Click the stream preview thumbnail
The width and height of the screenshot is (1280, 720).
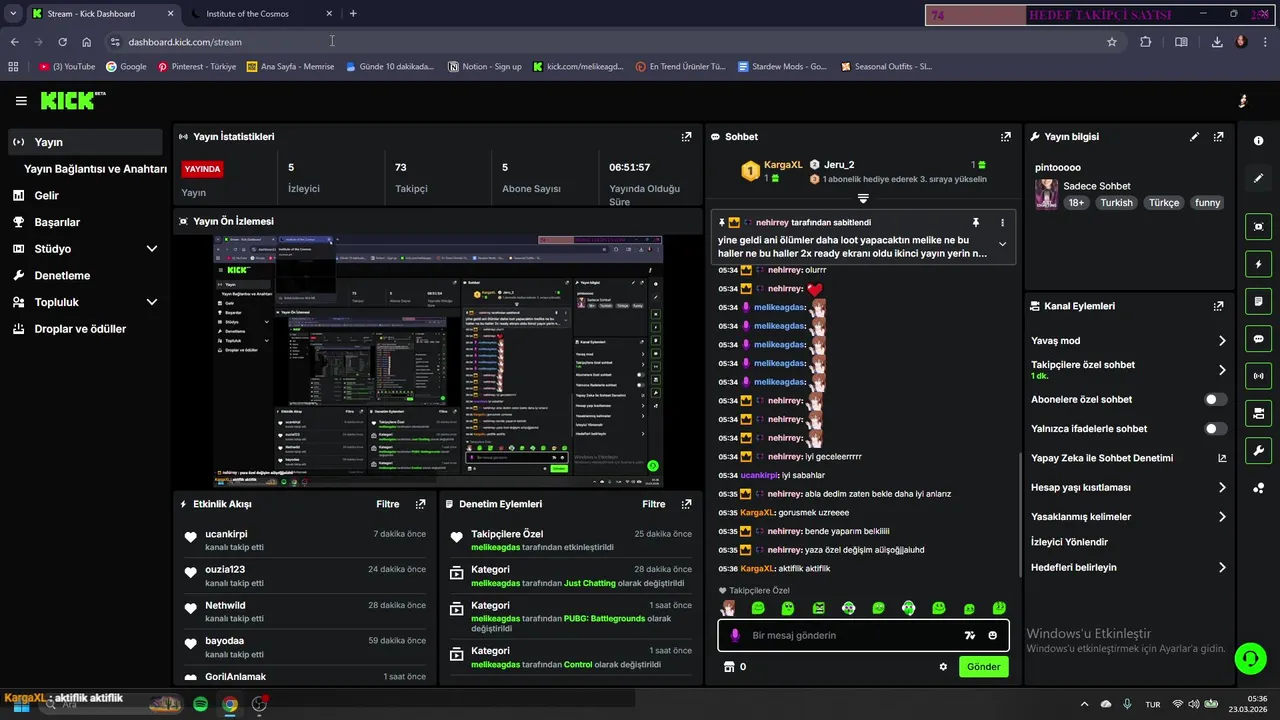click(438, 361)
